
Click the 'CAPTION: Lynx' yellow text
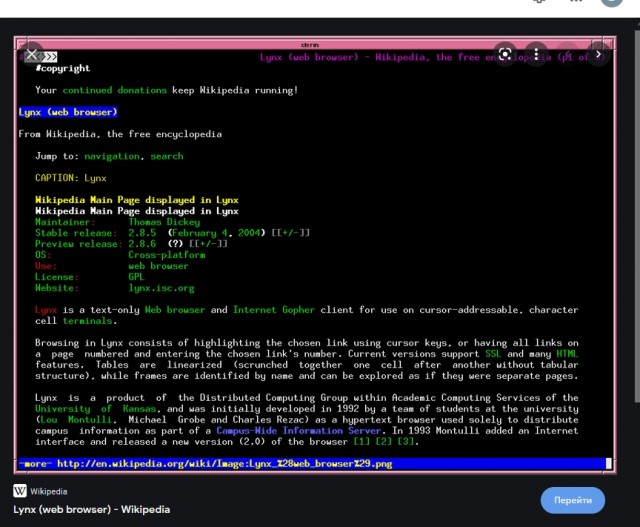click(71, 178)
